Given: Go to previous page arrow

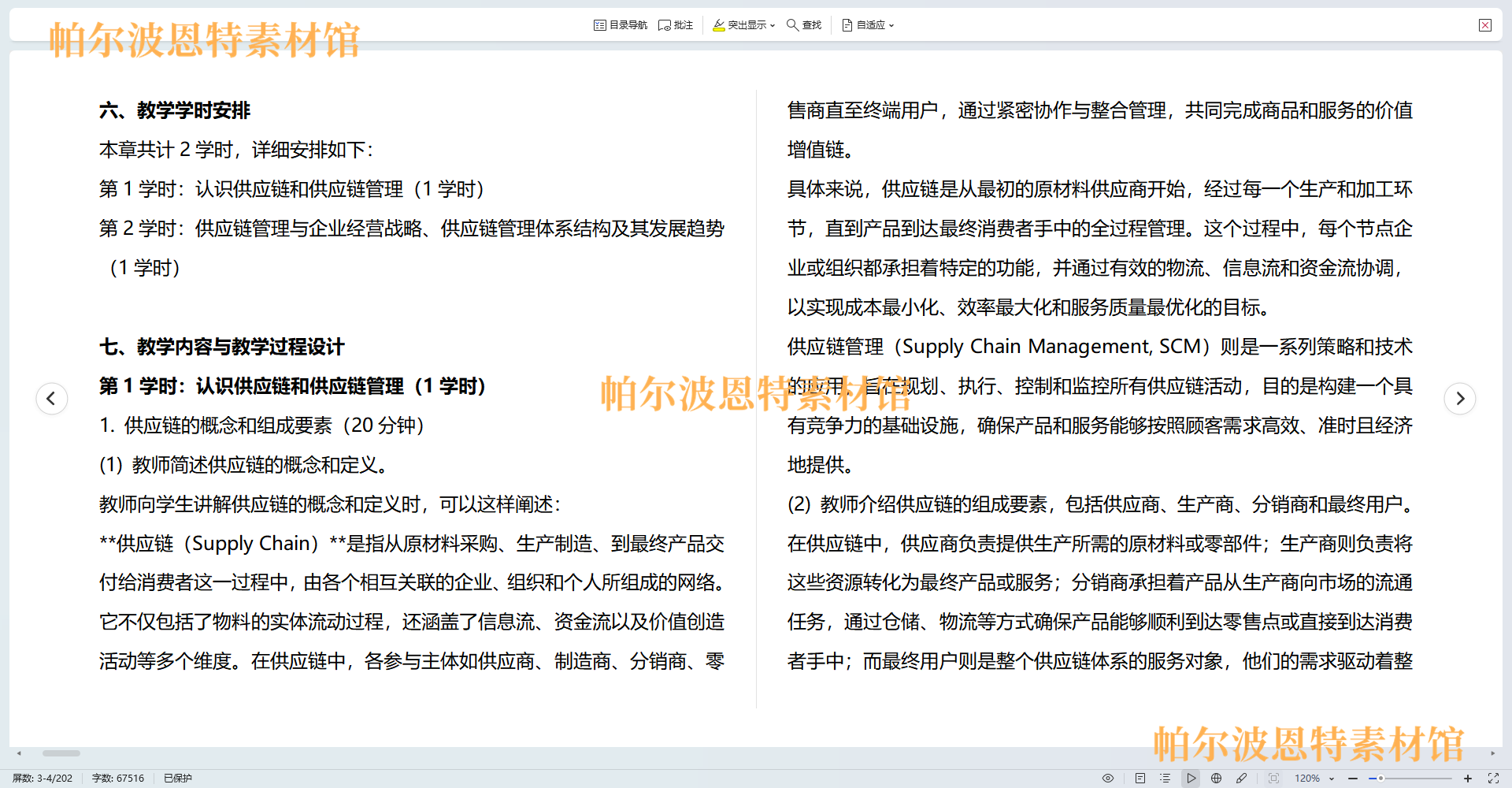Looking at the screenshot, I should (52, 398).
